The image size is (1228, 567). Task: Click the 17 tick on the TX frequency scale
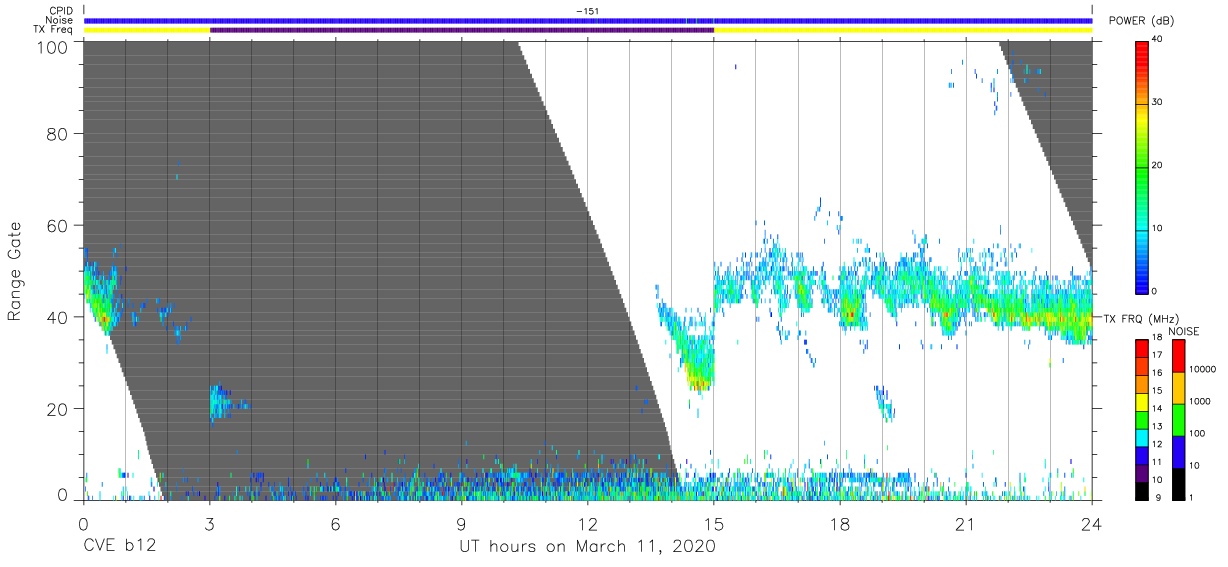[x=1157, y=356]
